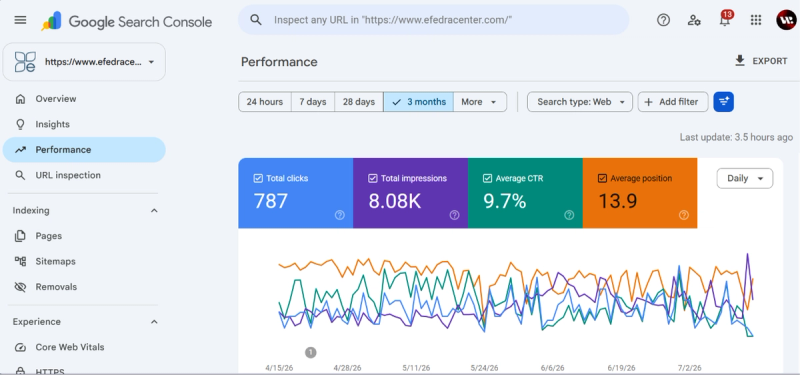The image size is (800, 375).
Task: Click the URL inspection magnifier icon
Action: click(20, 176)
